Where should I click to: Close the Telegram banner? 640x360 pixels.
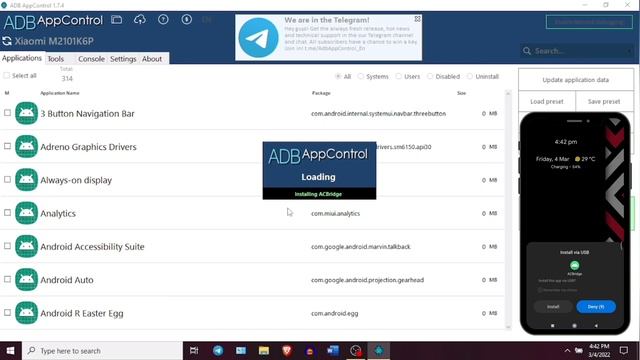417,19
